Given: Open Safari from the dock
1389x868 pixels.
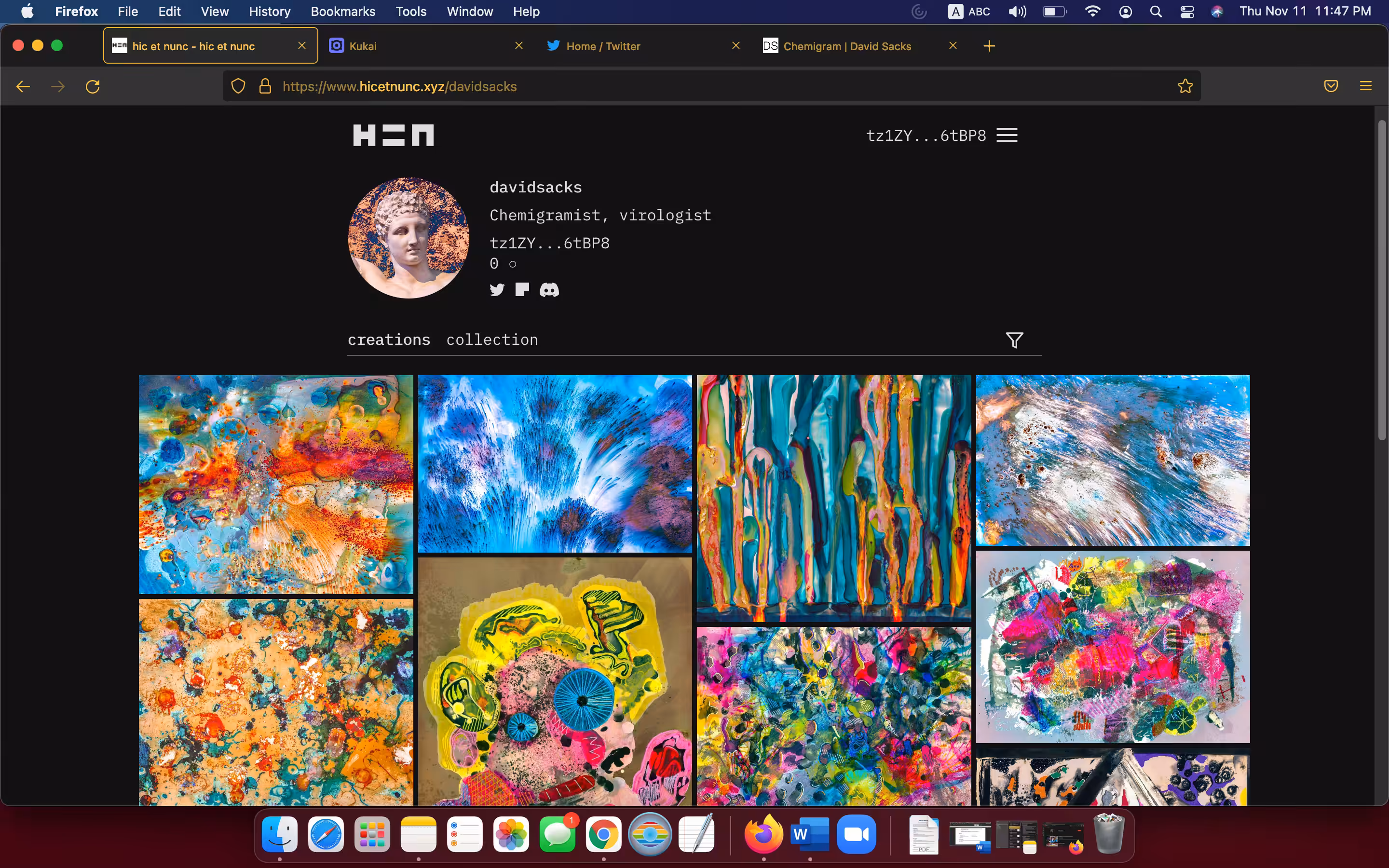Looking at the screenshot, I should (x=326, y=834).
